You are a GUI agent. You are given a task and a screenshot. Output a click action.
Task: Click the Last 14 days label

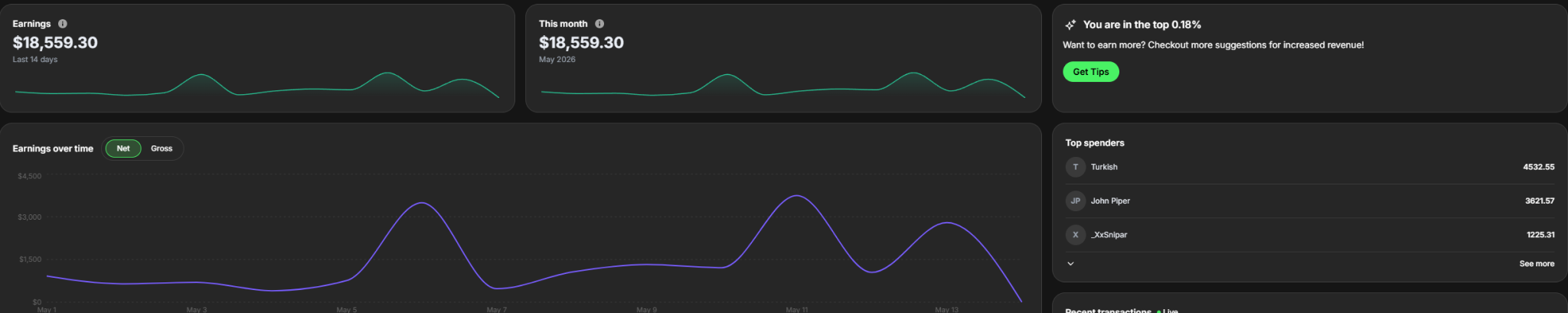pos(35,59)
